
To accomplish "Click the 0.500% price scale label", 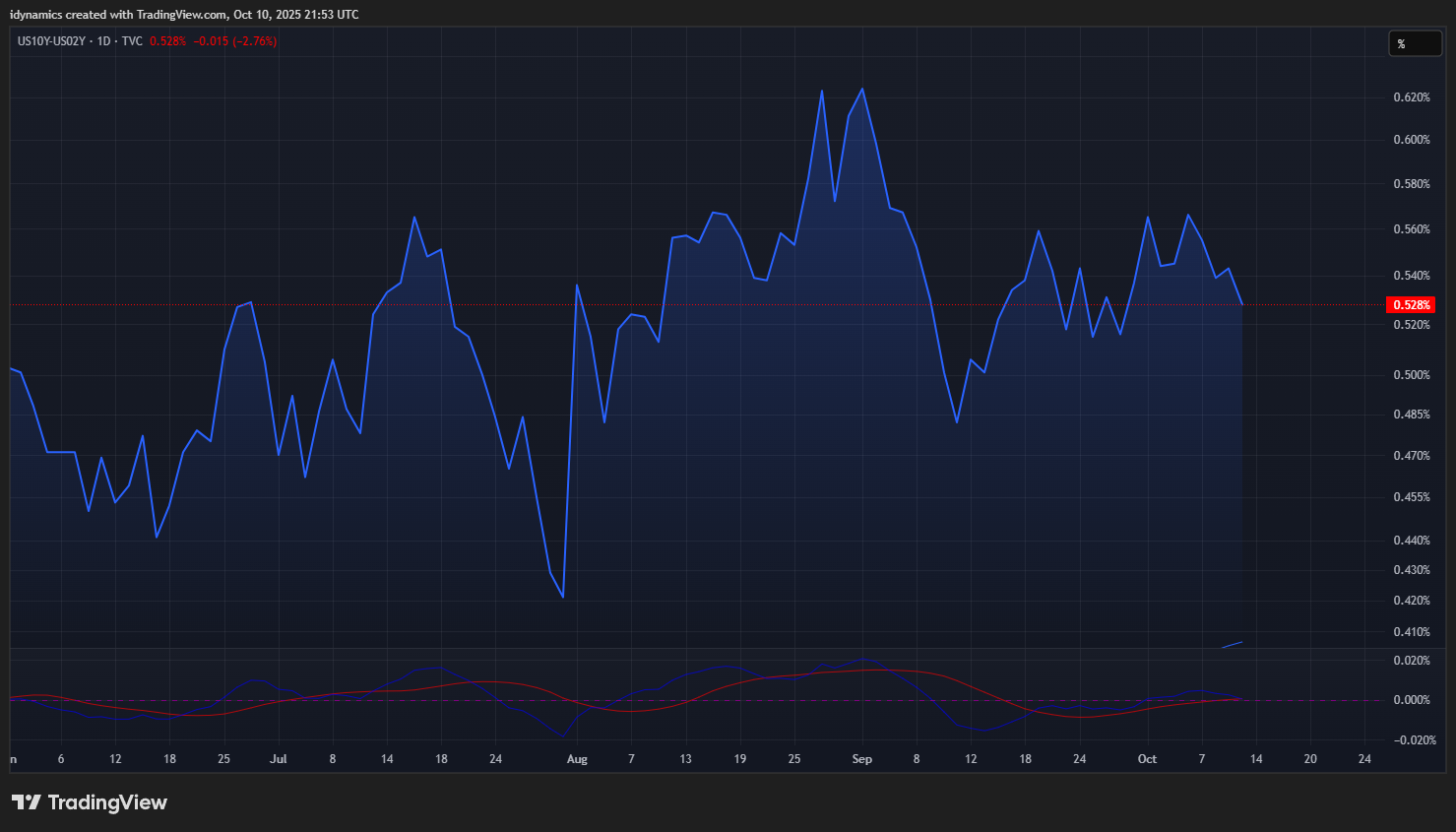I will click(1411, 375).
